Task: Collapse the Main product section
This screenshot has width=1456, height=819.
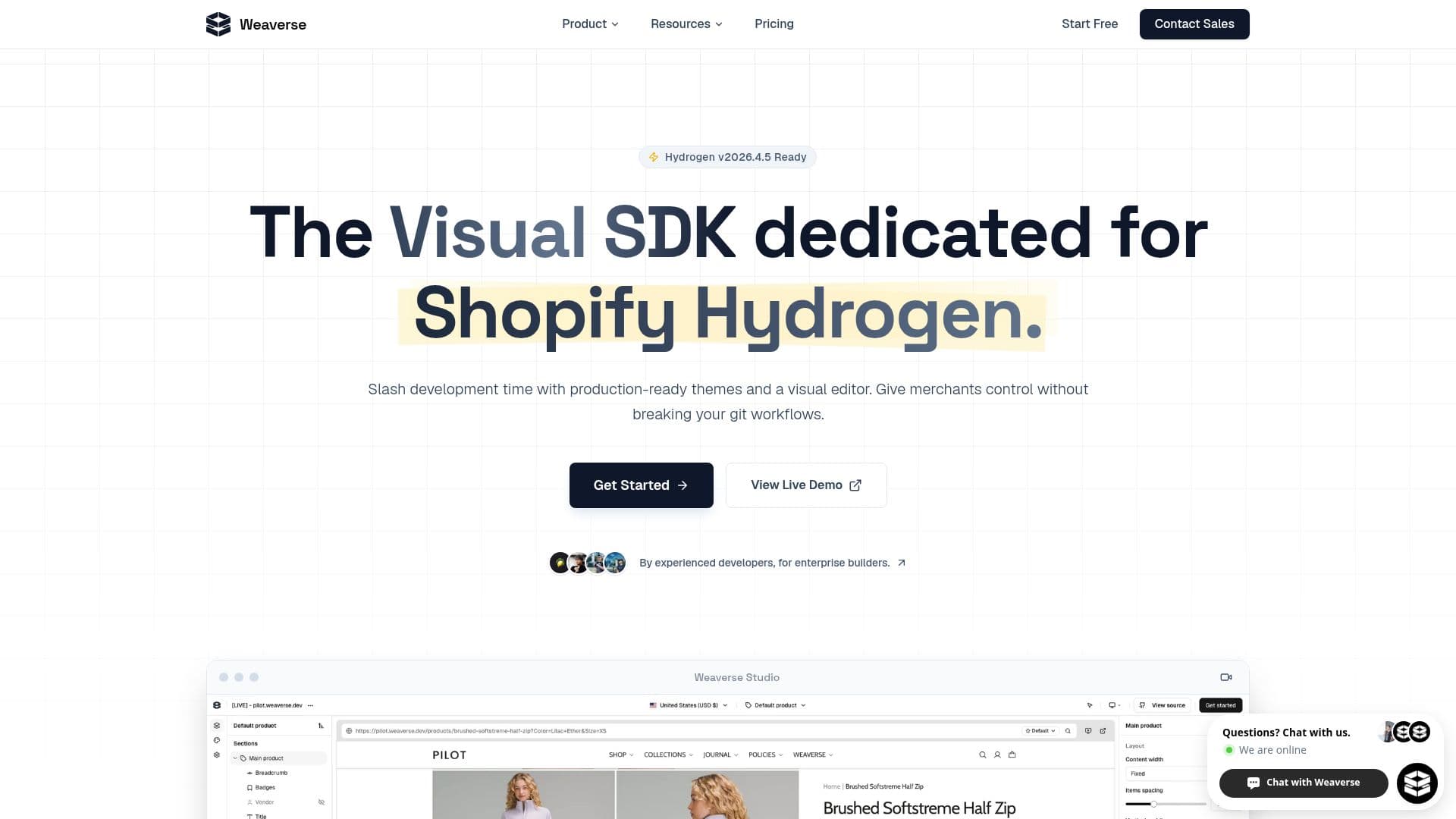Action: 235,758
